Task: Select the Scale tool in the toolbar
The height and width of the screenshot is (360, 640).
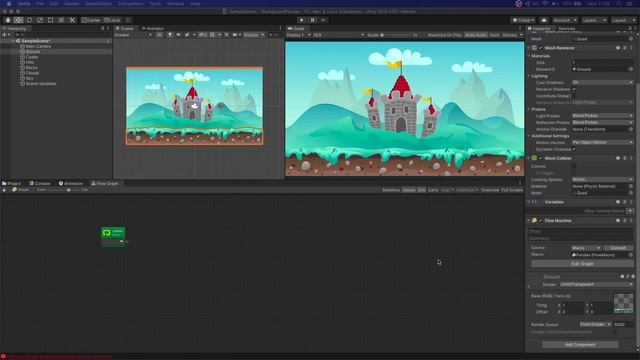Action: (x=40, y=20)
